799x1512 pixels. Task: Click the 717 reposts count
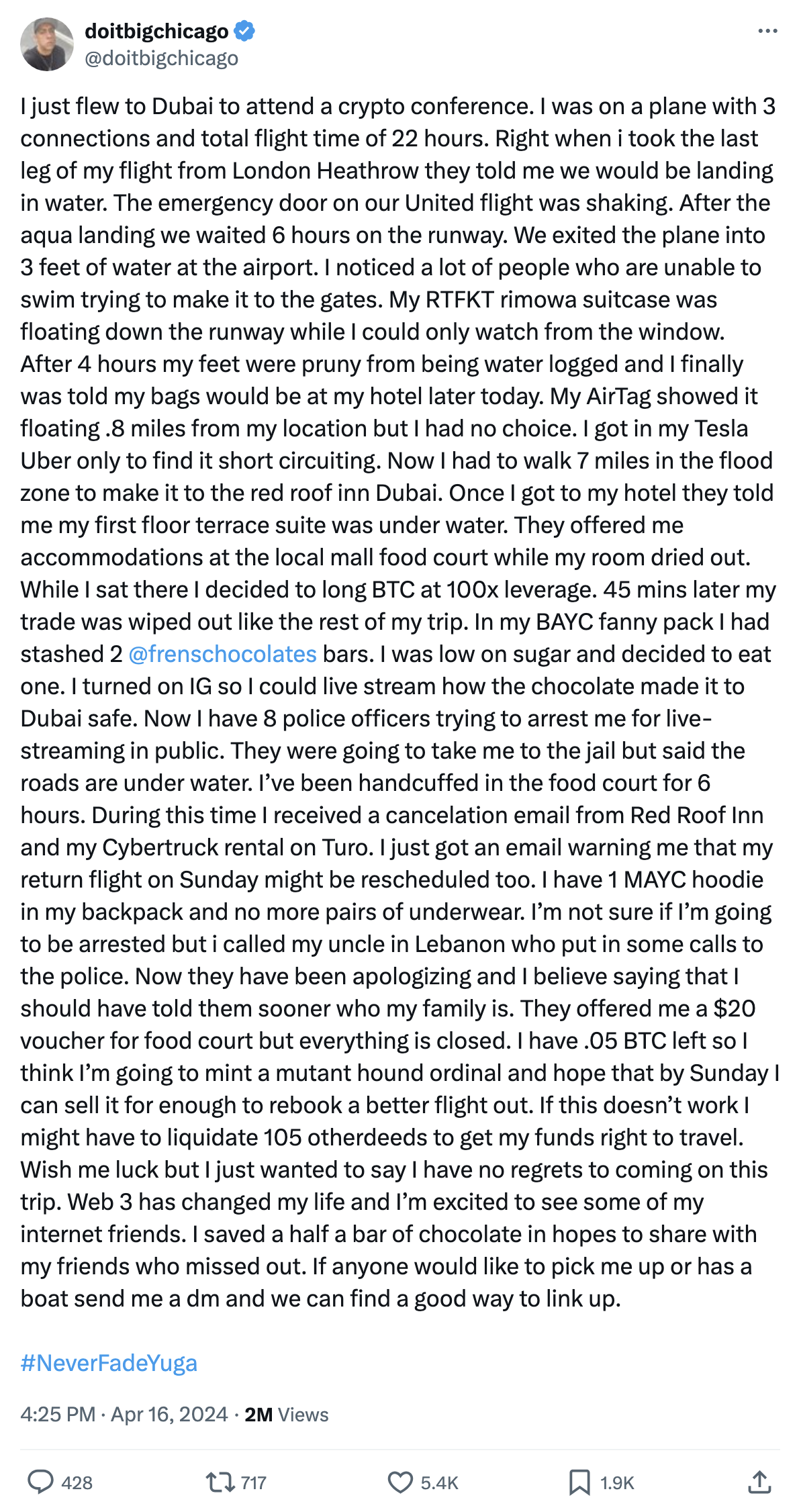pyautogui.click(x=253, y=1482)
